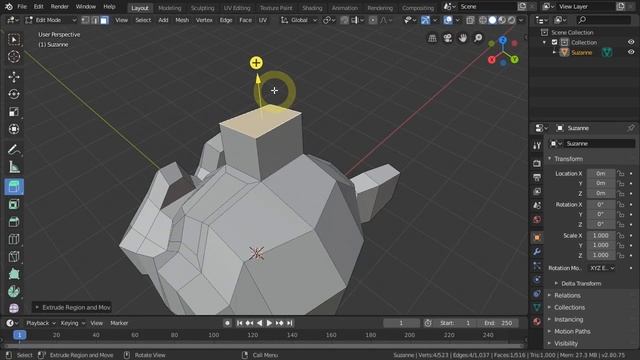Open Rotation Mode XYZ Euler dropdown
Screen dimensions: 640x360
pyautogui.click(x=602, y=268)
